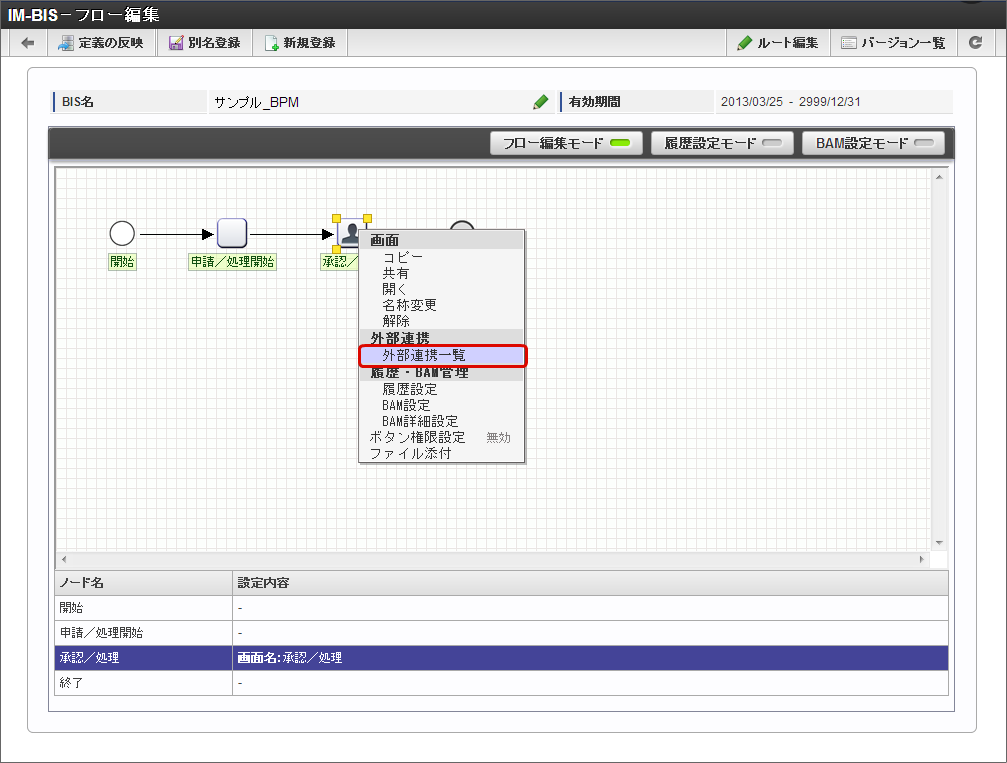The height and width of the screenshot is (763, 1007).
Task: Select the 終了 row in node table
Action: pyautogui.click(x=502, y=683)
